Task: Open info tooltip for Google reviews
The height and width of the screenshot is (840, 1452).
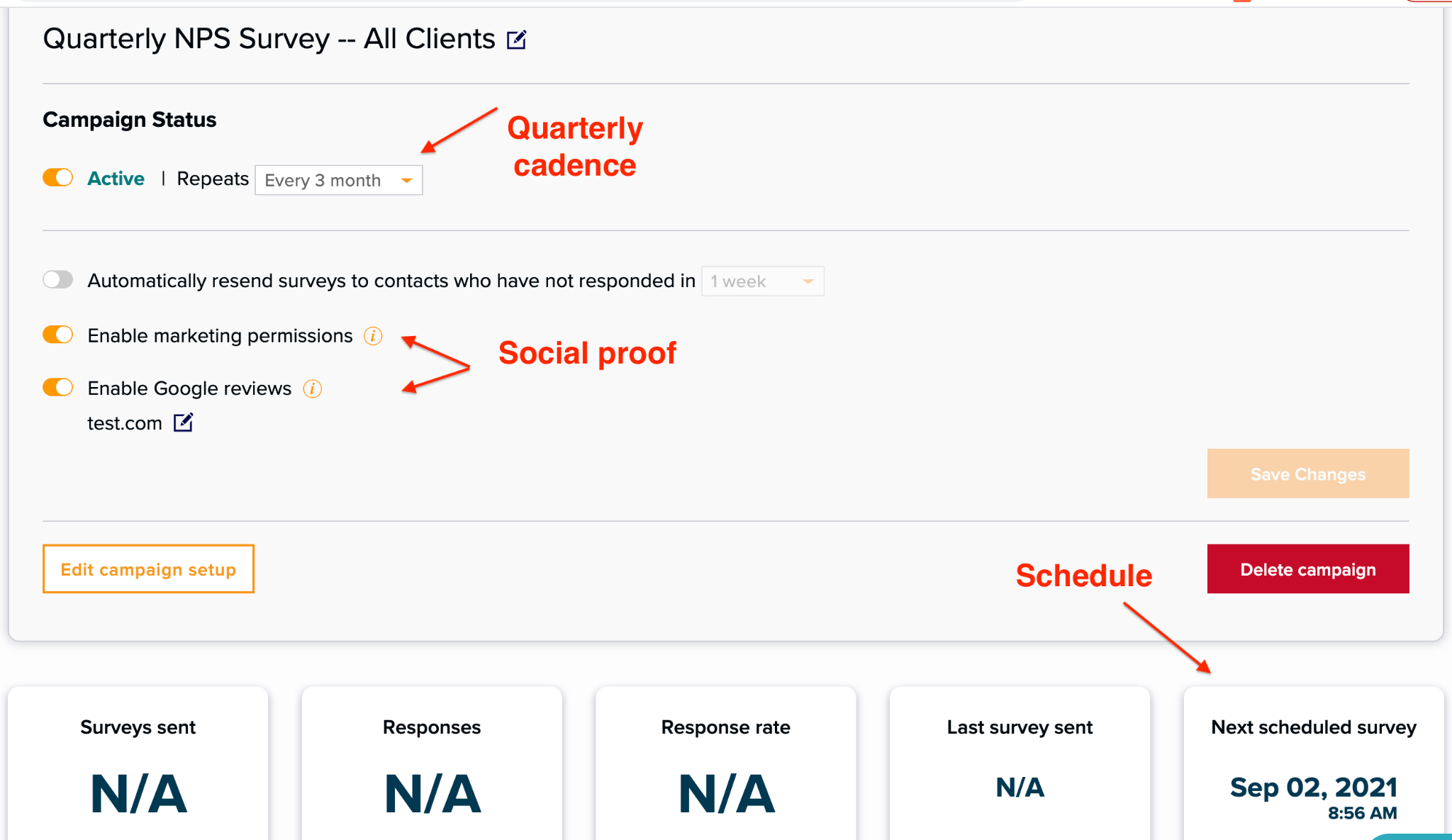Action: 312,388
